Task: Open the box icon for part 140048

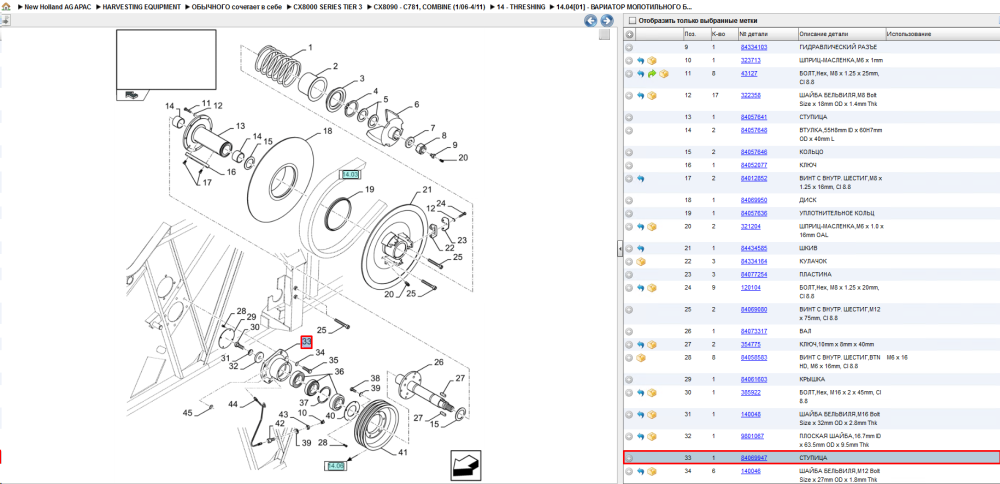Action: pyautogui.click(x=652, y=414)
